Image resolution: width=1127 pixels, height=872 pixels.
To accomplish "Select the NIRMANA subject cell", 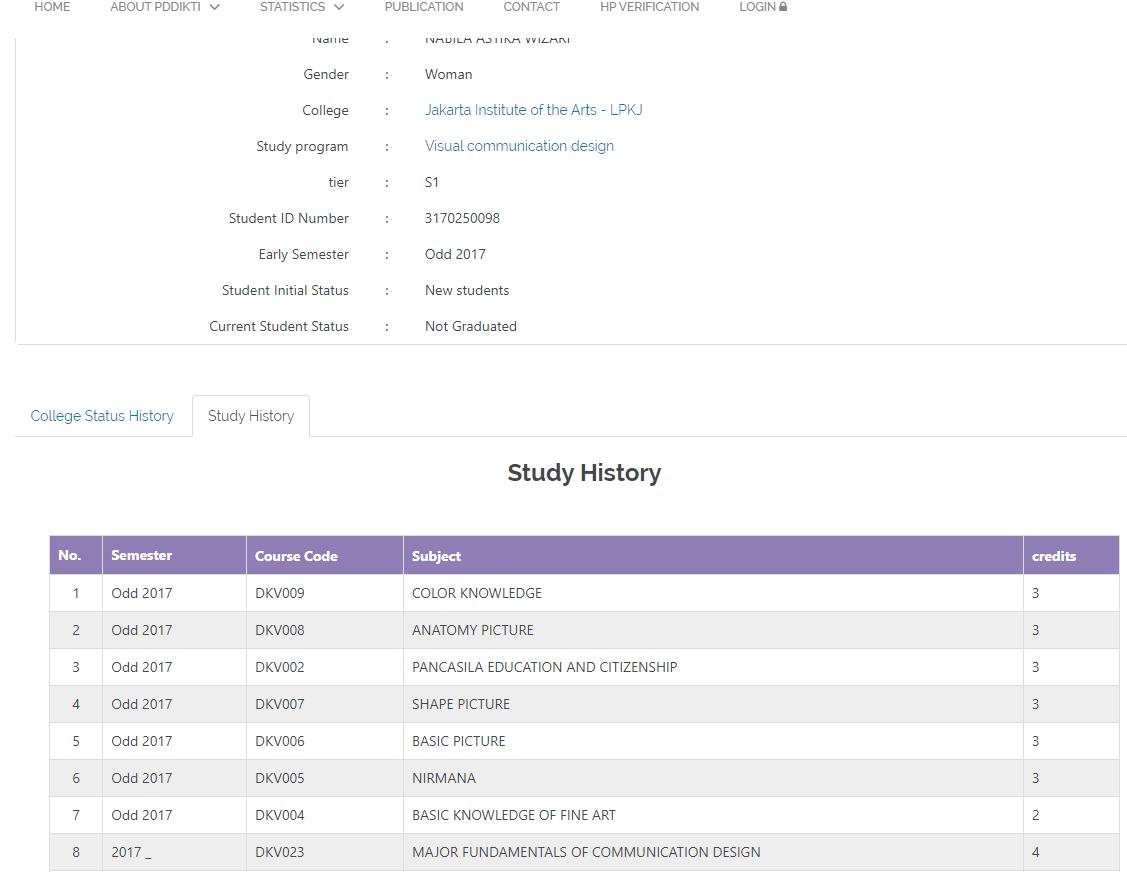I will pos(713,779).
